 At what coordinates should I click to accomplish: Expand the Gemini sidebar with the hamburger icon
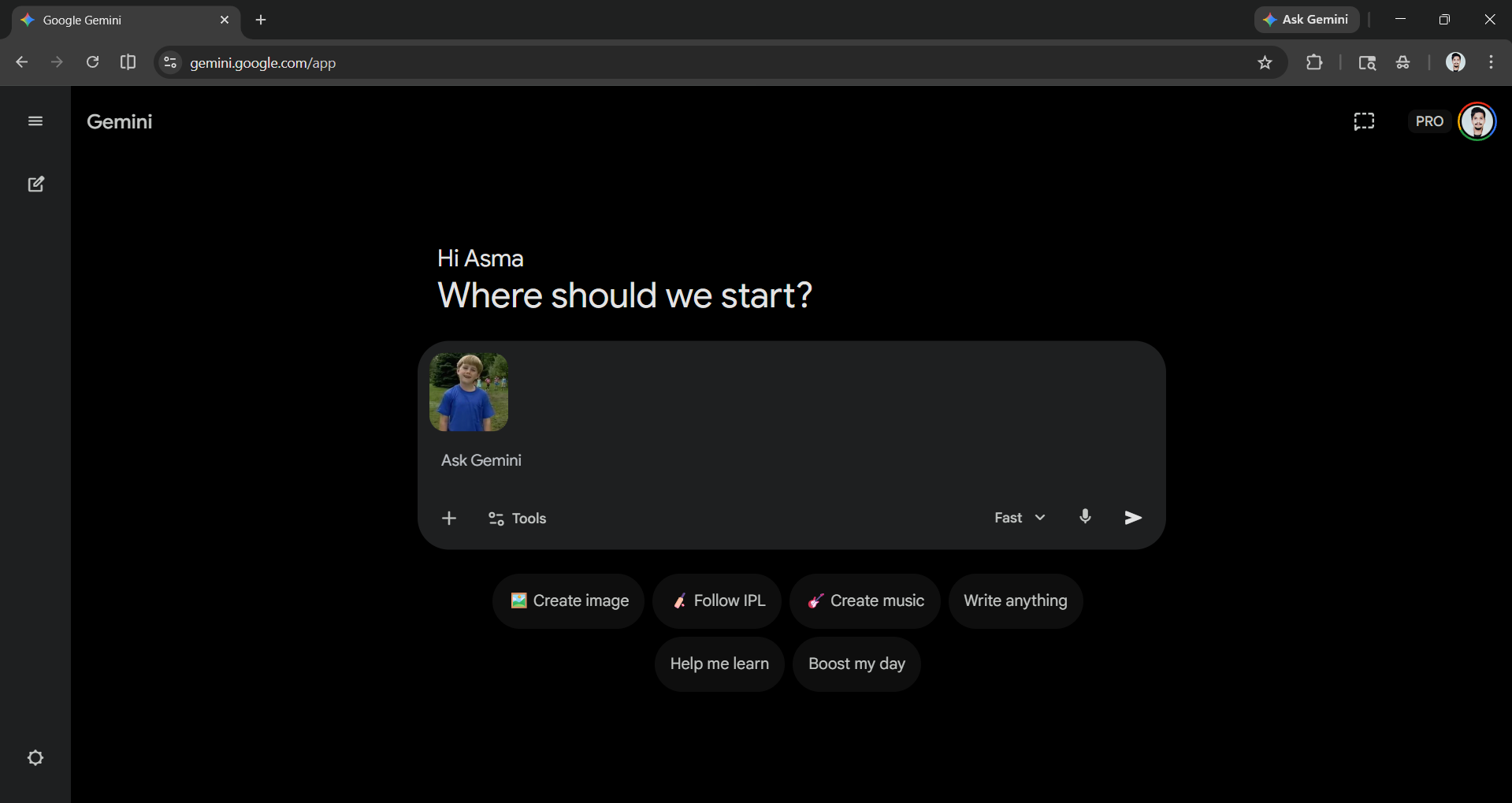pyautogui.click(x=35, y=121)
